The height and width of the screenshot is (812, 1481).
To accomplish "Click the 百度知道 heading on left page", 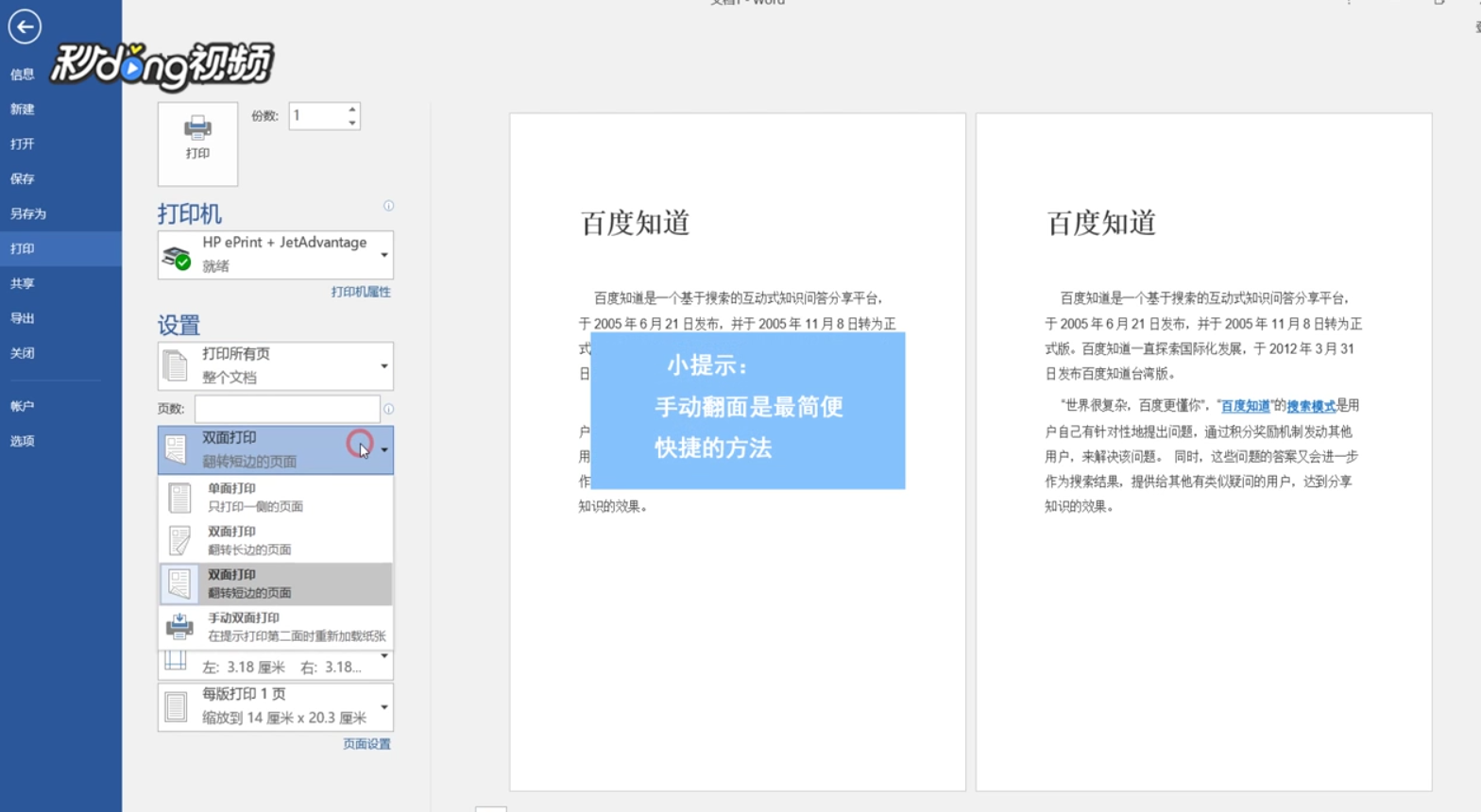I will [x=635, y=223].
